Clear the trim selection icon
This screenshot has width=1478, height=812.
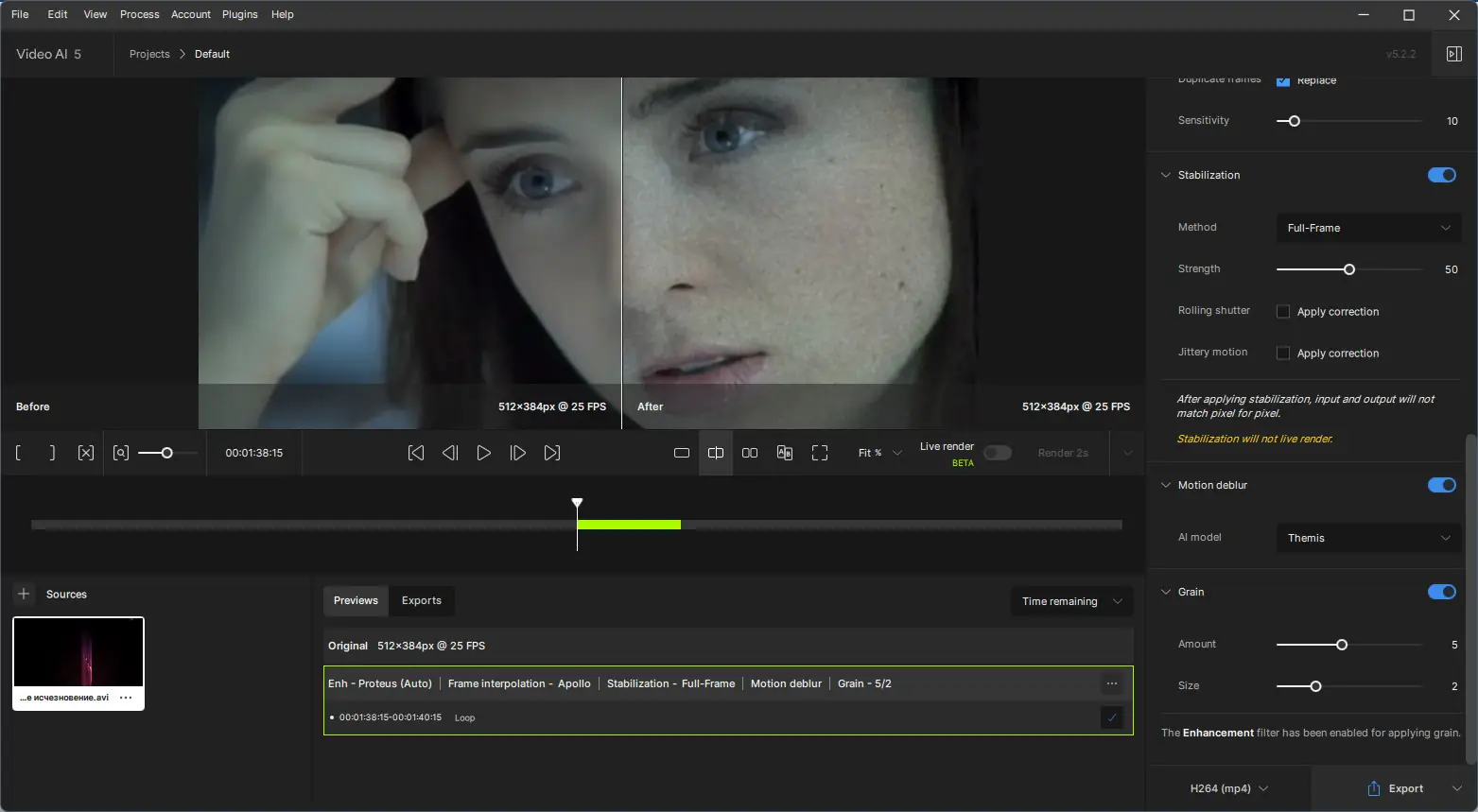point(86,453)
